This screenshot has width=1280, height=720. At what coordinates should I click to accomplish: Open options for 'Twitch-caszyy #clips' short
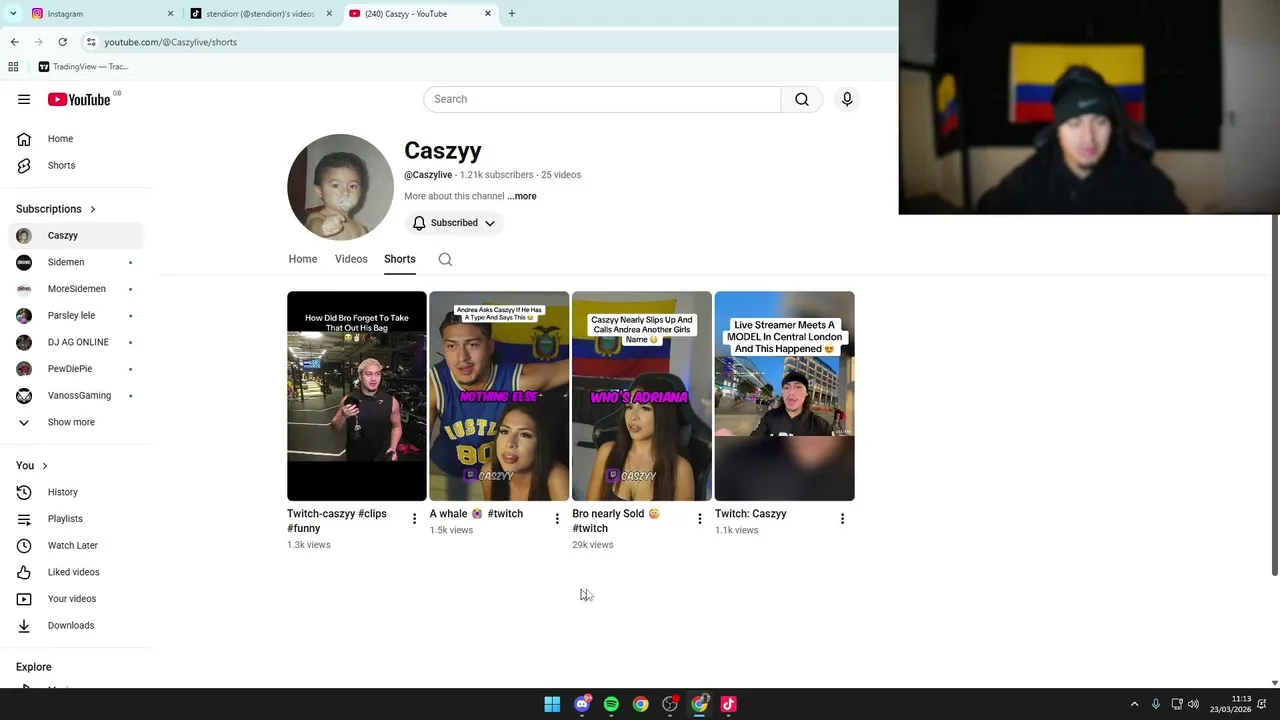click(x=414, y=518)
